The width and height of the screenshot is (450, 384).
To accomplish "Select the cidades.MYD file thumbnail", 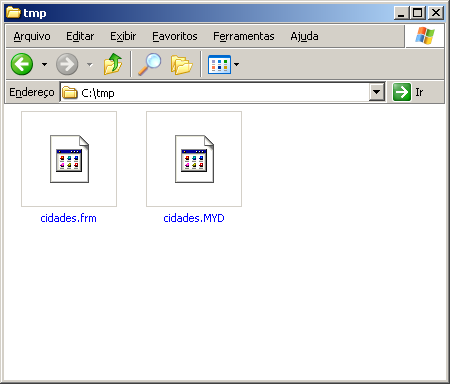I will click(x=194, y=159).
